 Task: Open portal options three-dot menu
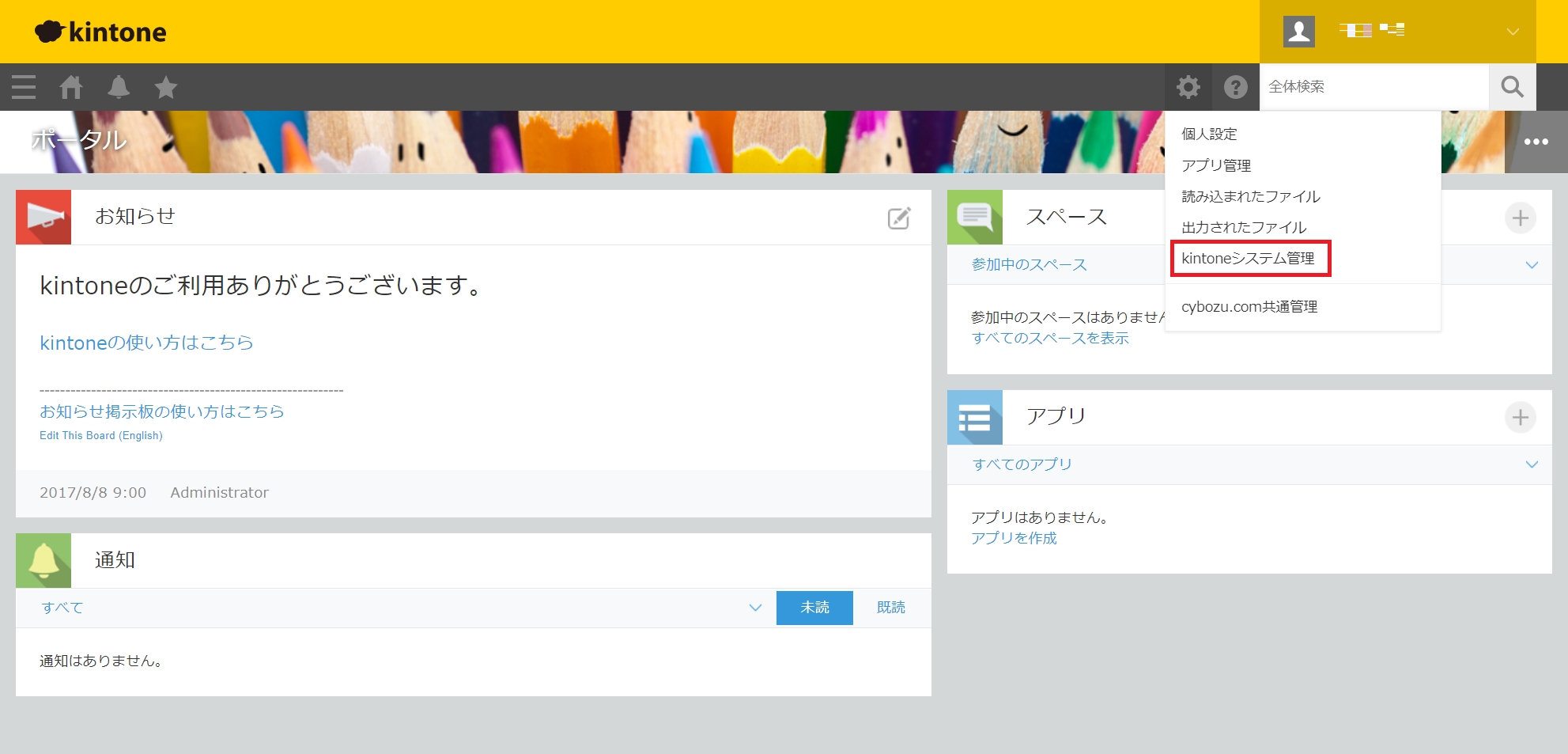1536,142
